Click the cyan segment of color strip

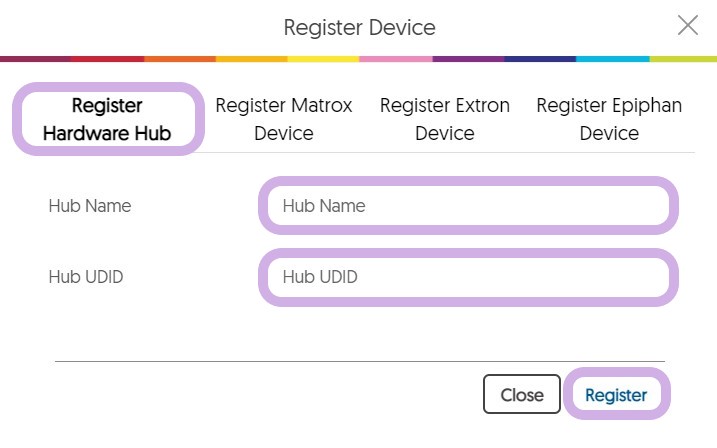tap(611, 59)
